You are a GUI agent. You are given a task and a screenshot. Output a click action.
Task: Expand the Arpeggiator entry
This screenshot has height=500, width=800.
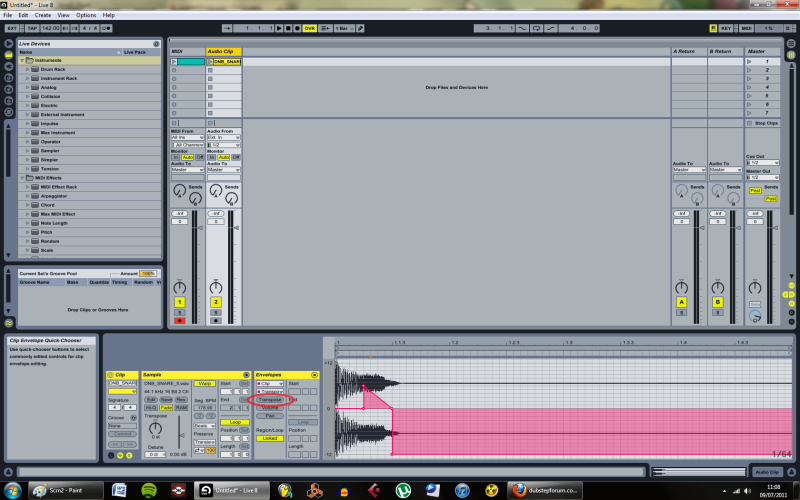(28, 196)
